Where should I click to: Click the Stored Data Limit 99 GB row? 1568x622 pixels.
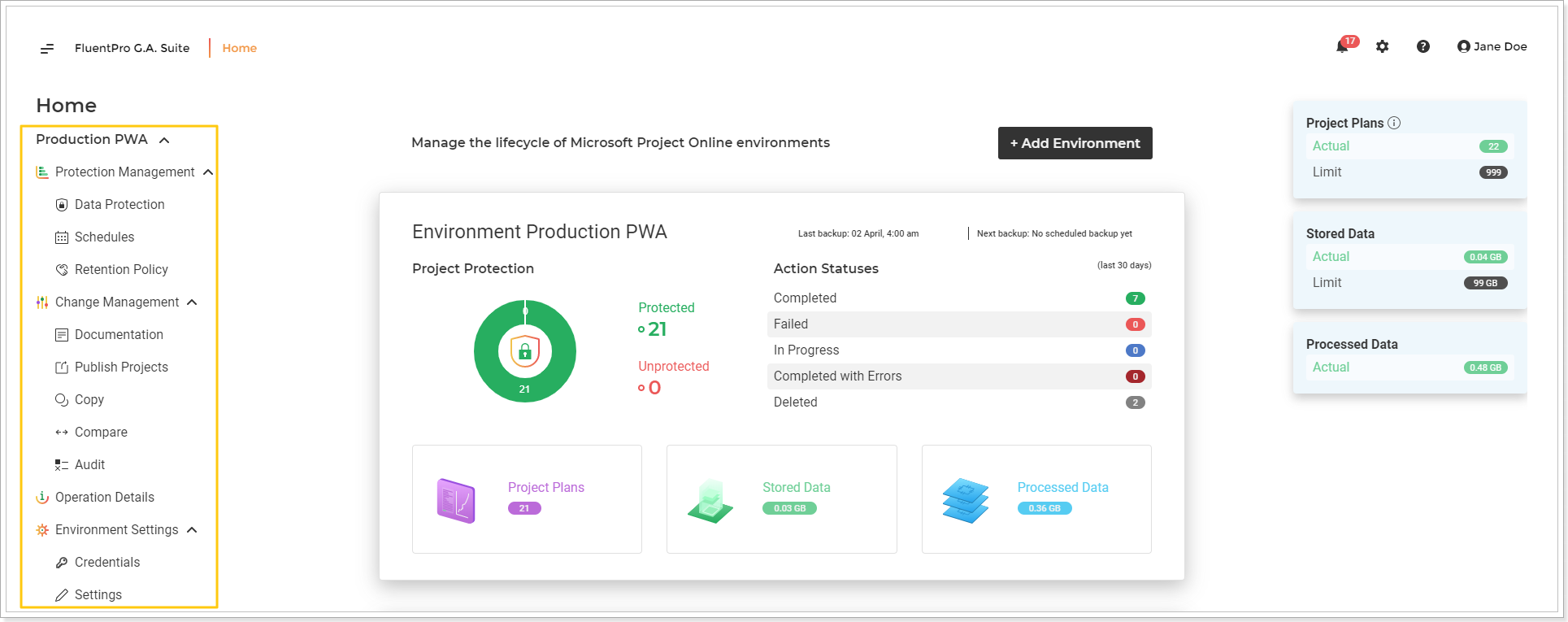click(1409, 283)
